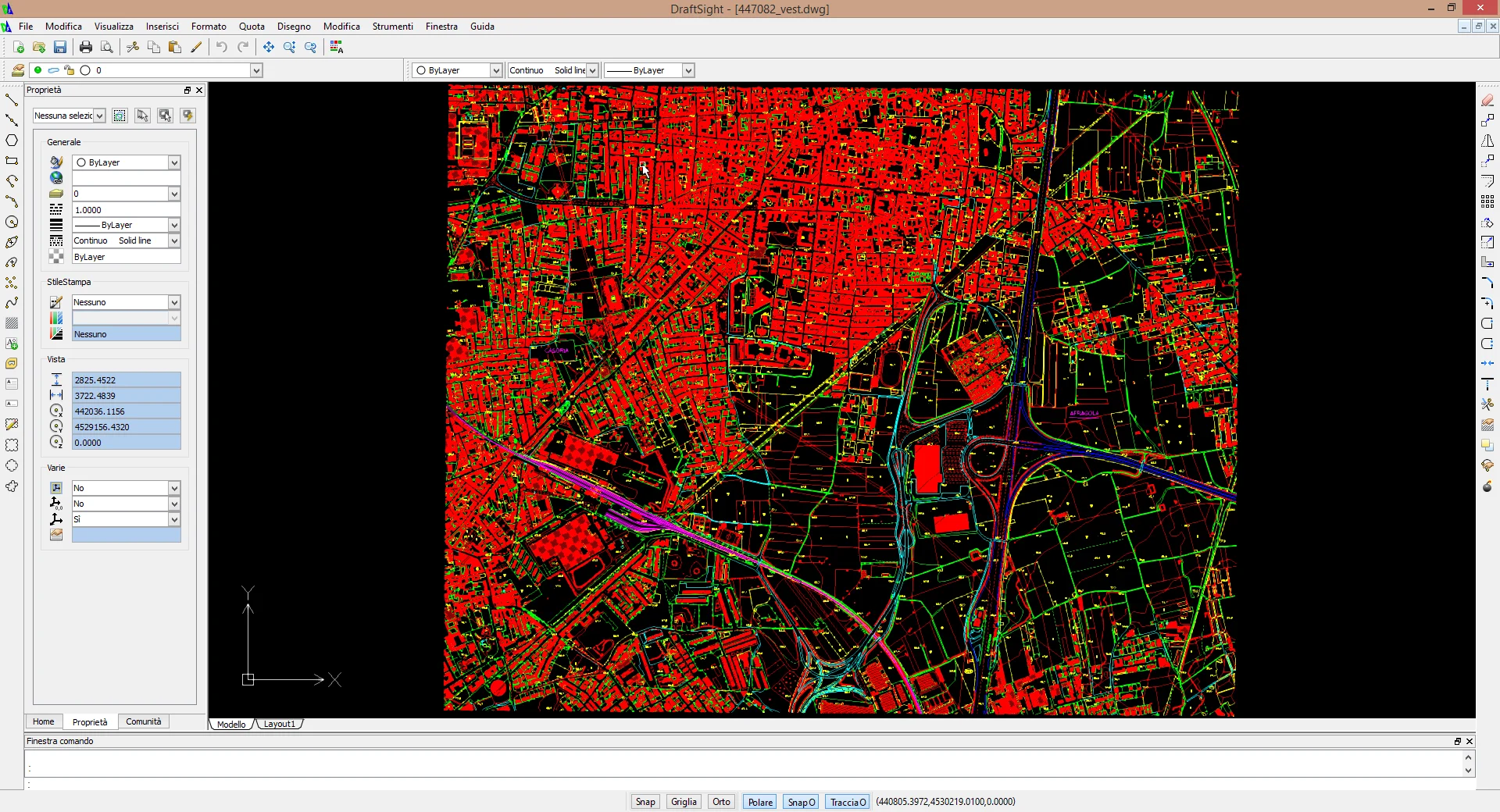Select the Circle tool
This screenshot has height=812, width=1500.
(12, 222)
